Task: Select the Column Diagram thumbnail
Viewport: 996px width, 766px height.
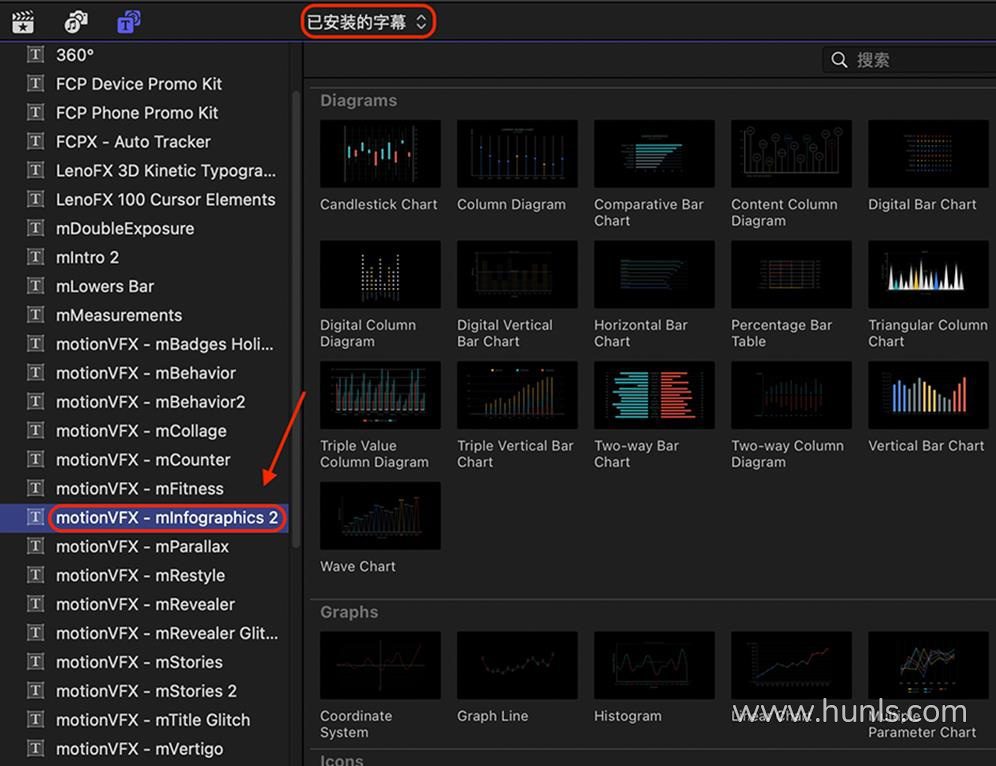Action: tap(517, 154)
